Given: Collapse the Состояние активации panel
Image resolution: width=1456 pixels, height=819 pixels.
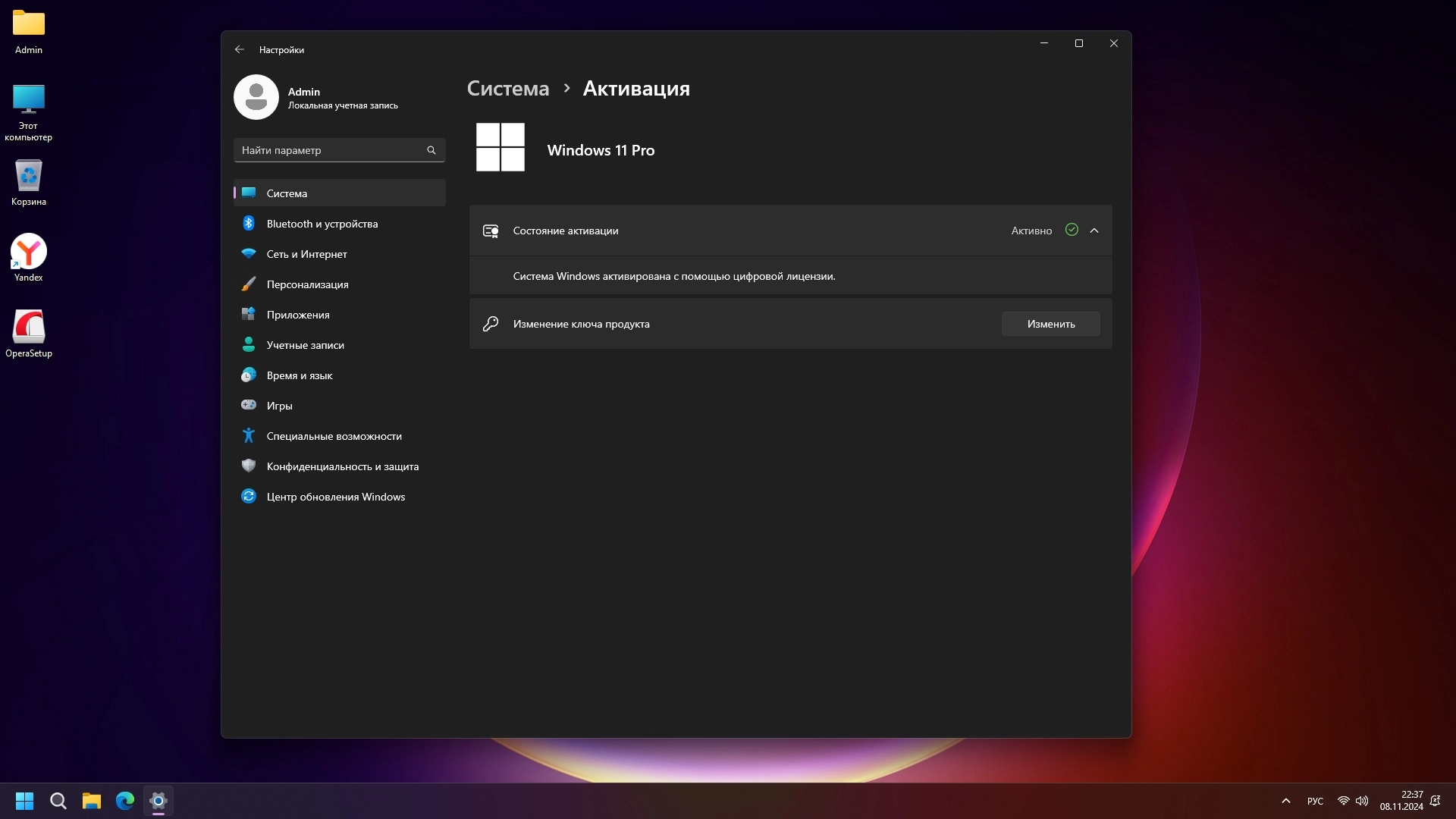Looking at the screenshot, I should (1094, 231).
